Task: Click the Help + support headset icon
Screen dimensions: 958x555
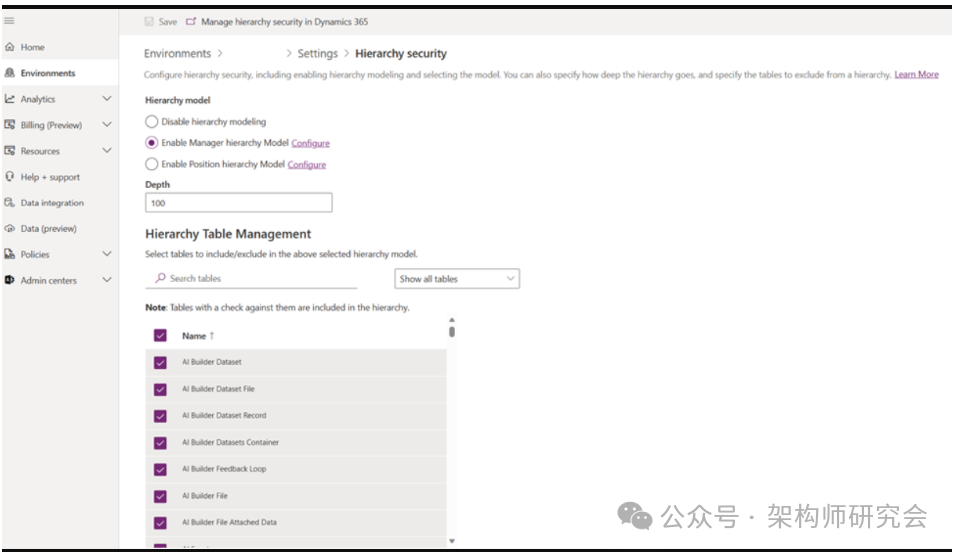Action: coord(9,177)
